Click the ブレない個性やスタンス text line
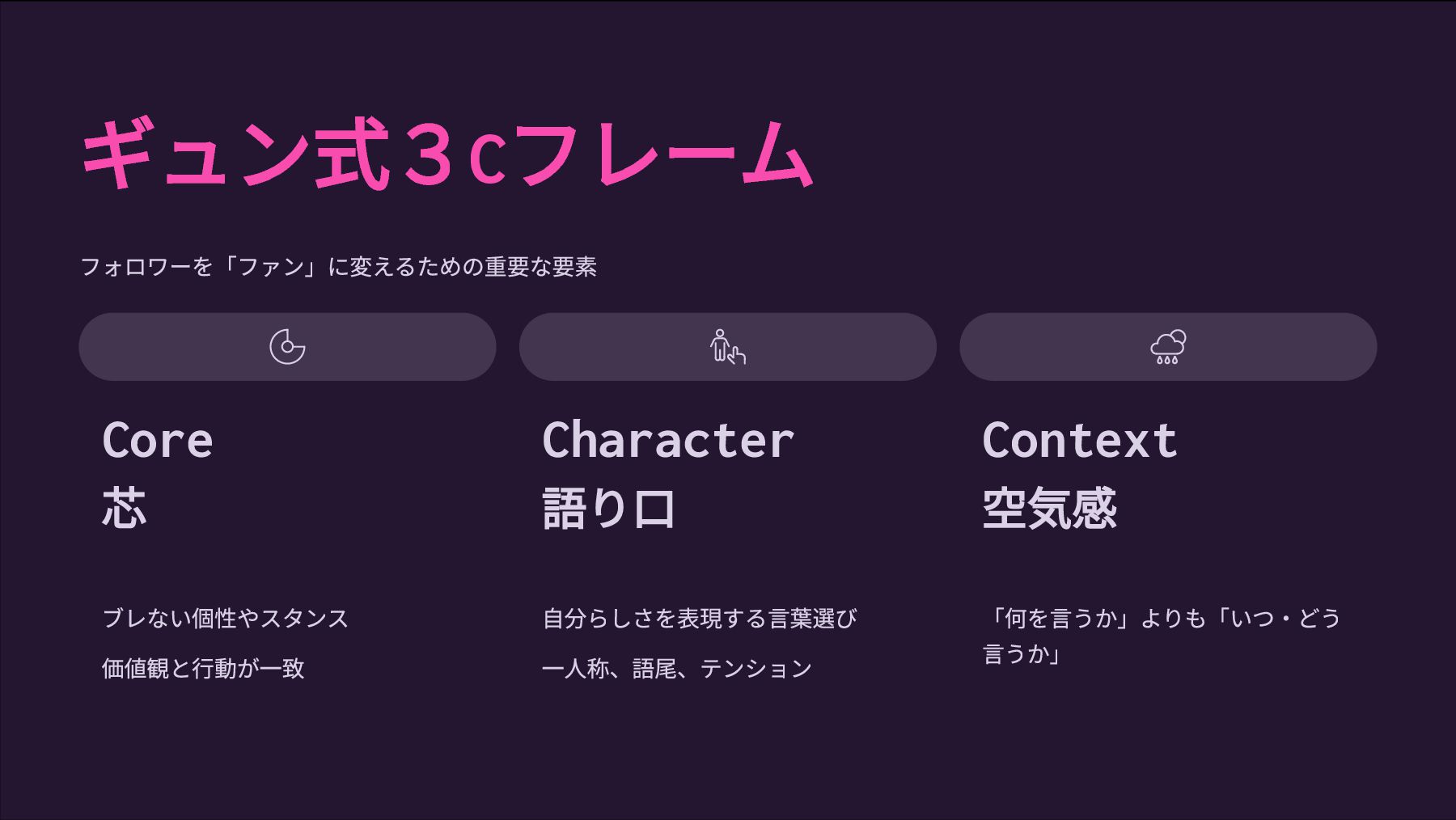Viewport: 1456px width, 820px height. click(225, 619)
